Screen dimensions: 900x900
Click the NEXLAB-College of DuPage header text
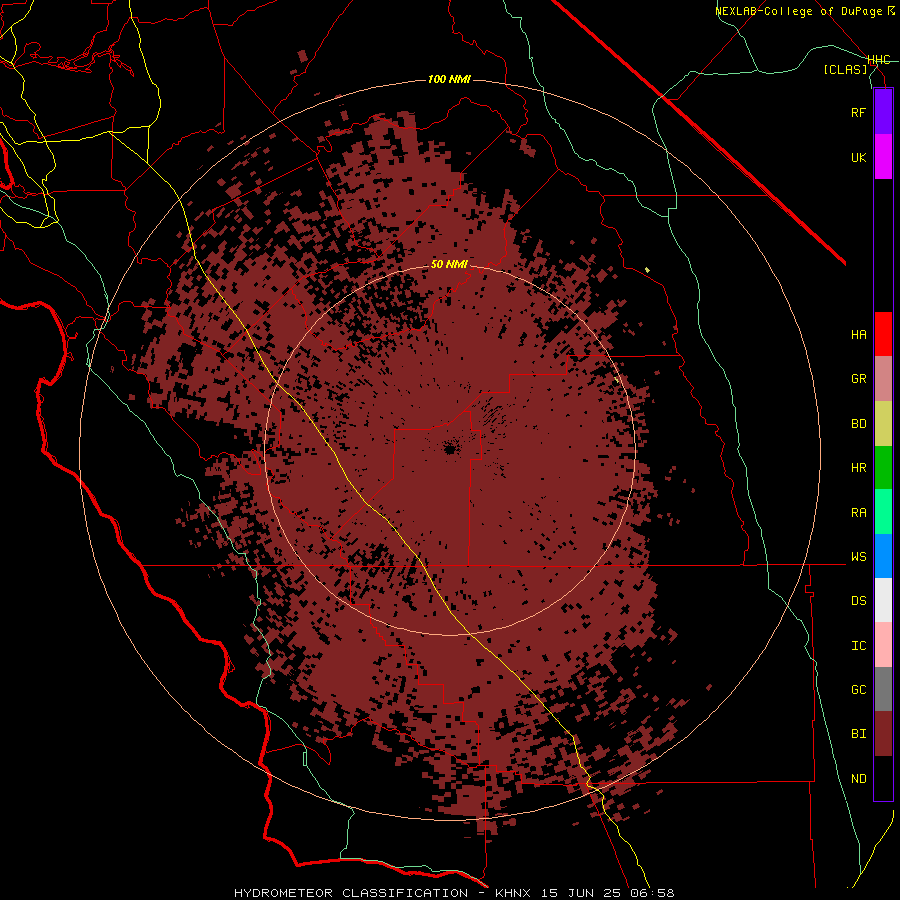798,11
